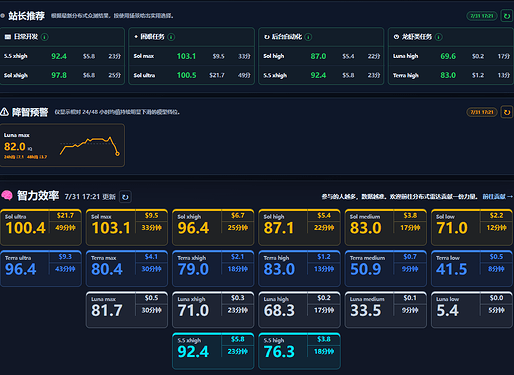Click the $0.0 price on Luna low card

pyautogui.click(x=496, y=298)
